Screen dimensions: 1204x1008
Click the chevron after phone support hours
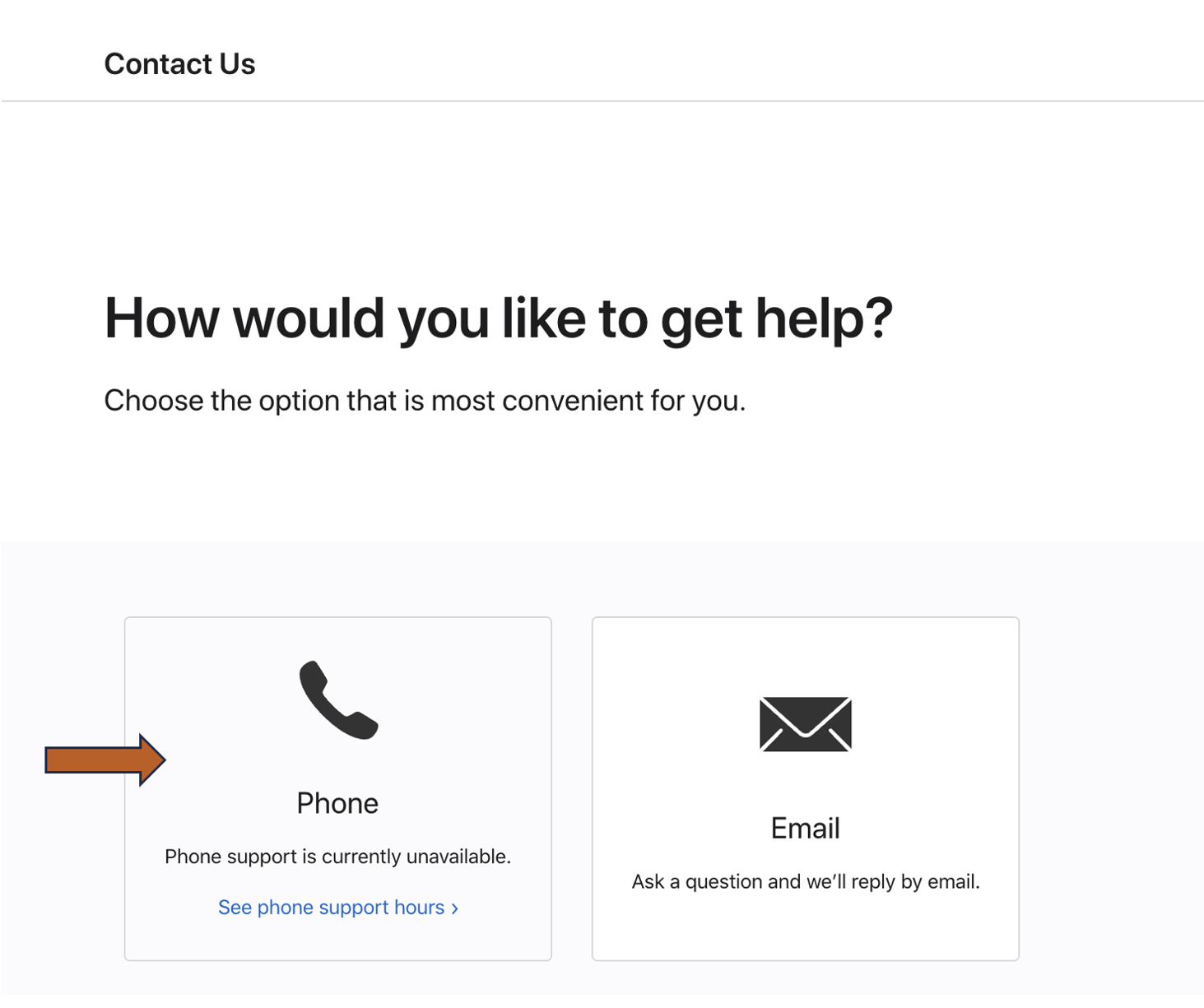click(x=455, y=908)
